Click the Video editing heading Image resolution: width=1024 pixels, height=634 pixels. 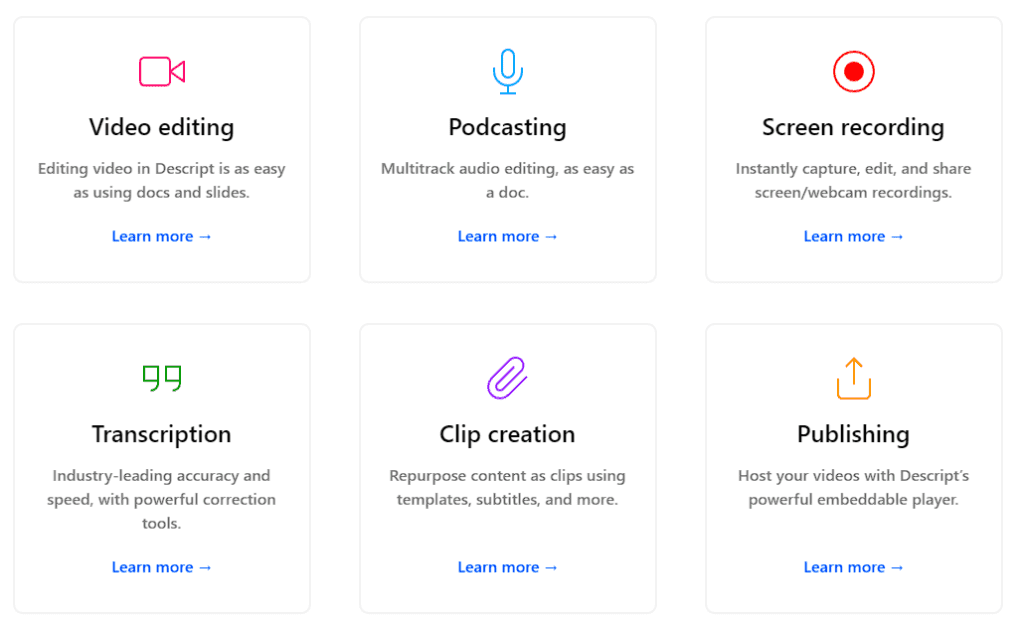coord(161,127)
